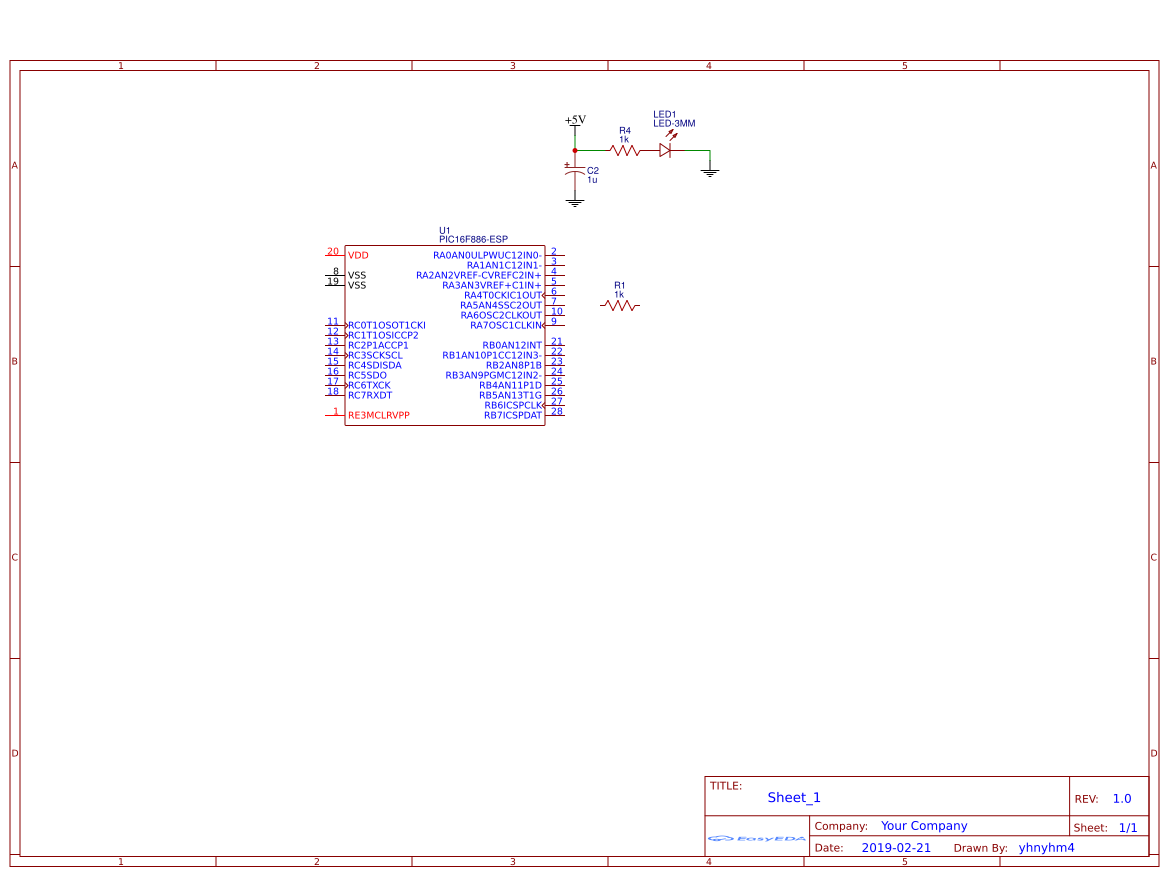Click the red junction dot at +5V node
Screen dimensions: 1169x877
coord(575,148)
